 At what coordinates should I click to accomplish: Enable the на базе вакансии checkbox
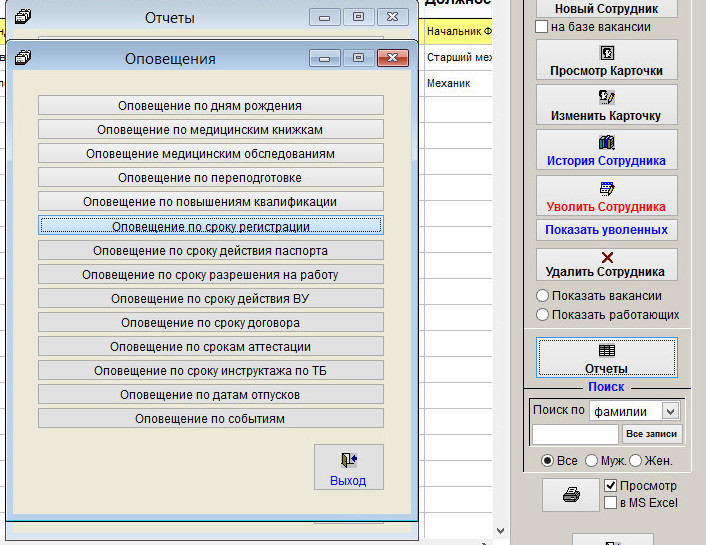tap(542, 27)
